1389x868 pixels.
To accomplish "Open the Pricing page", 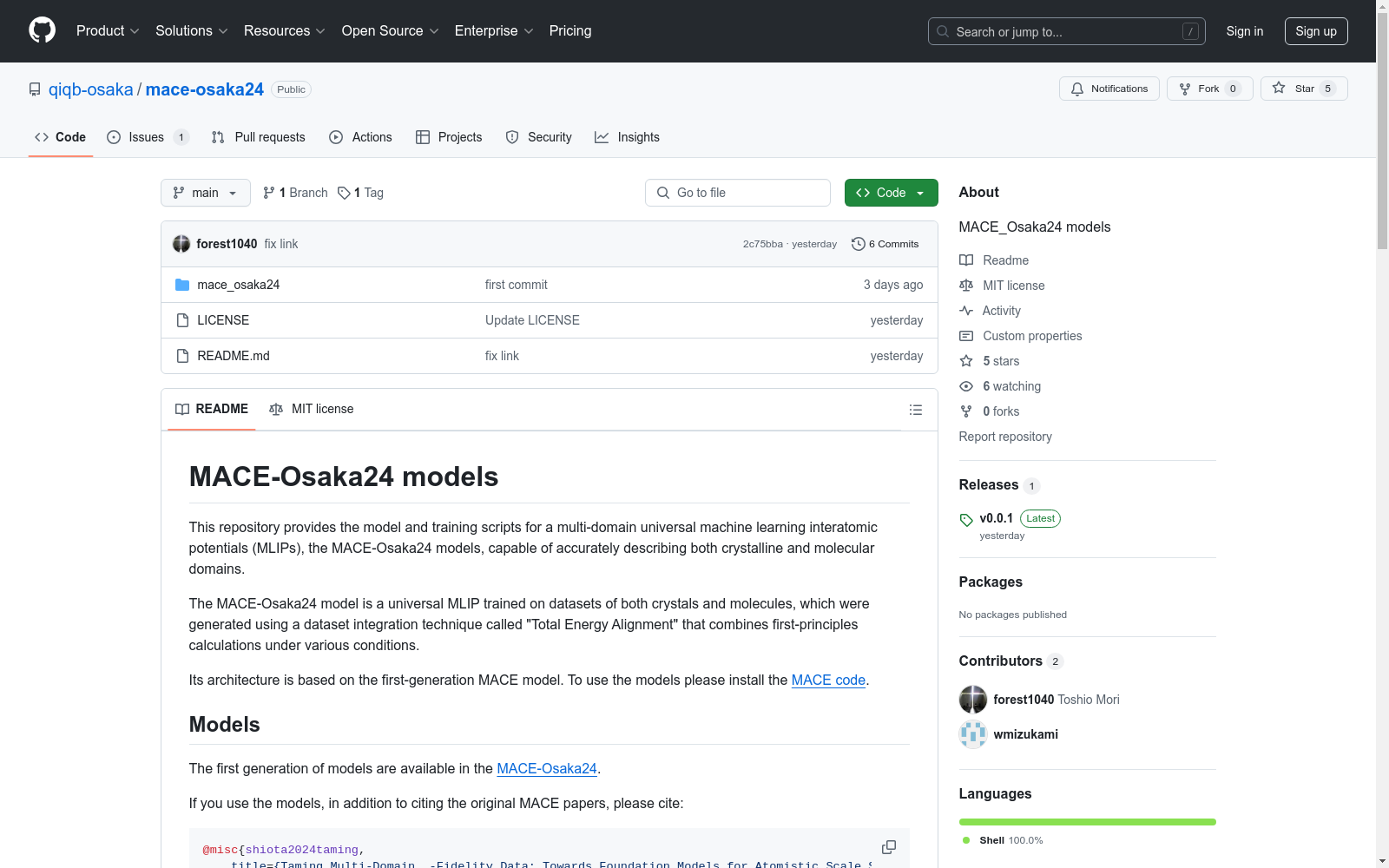I will pyautogui.click(x=570, y=30).
